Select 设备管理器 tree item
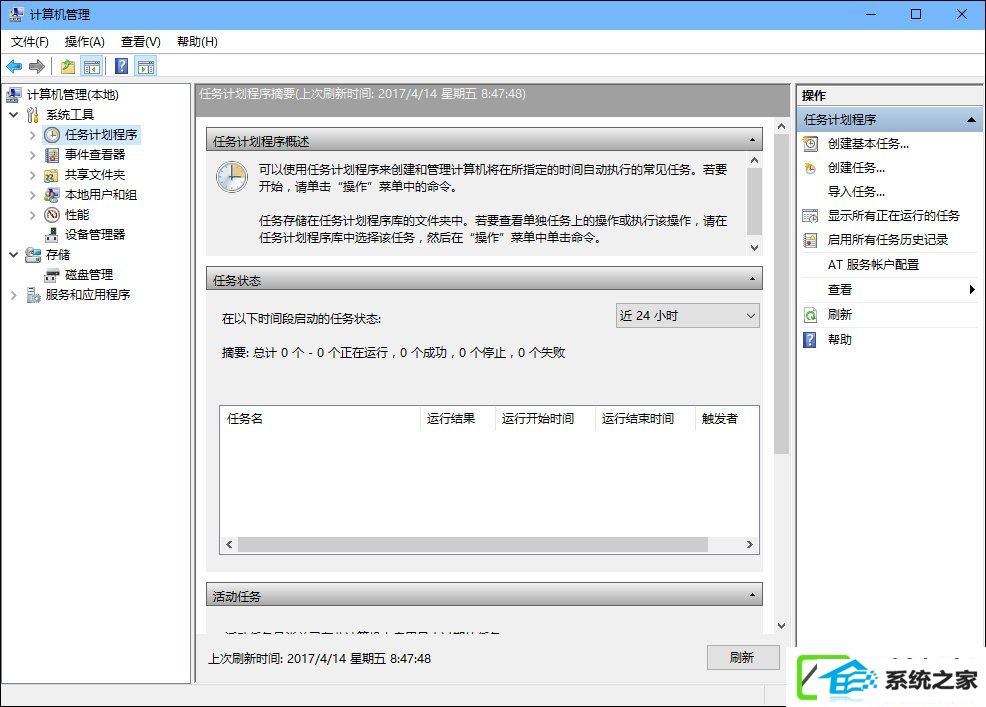 94,235
